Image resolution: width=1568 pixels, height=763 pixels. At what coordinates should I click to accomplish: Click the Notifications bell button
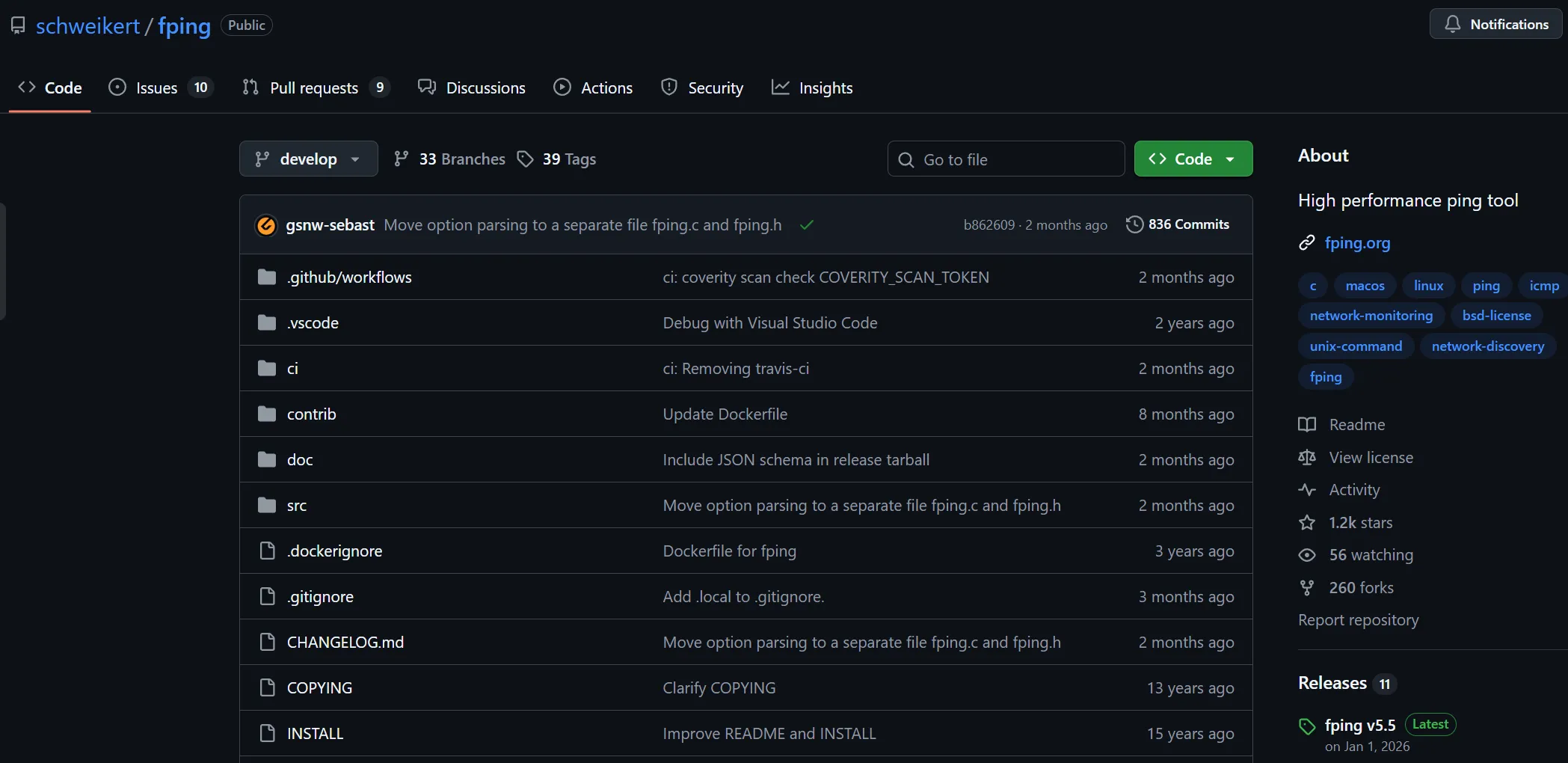click(1495, 24)
